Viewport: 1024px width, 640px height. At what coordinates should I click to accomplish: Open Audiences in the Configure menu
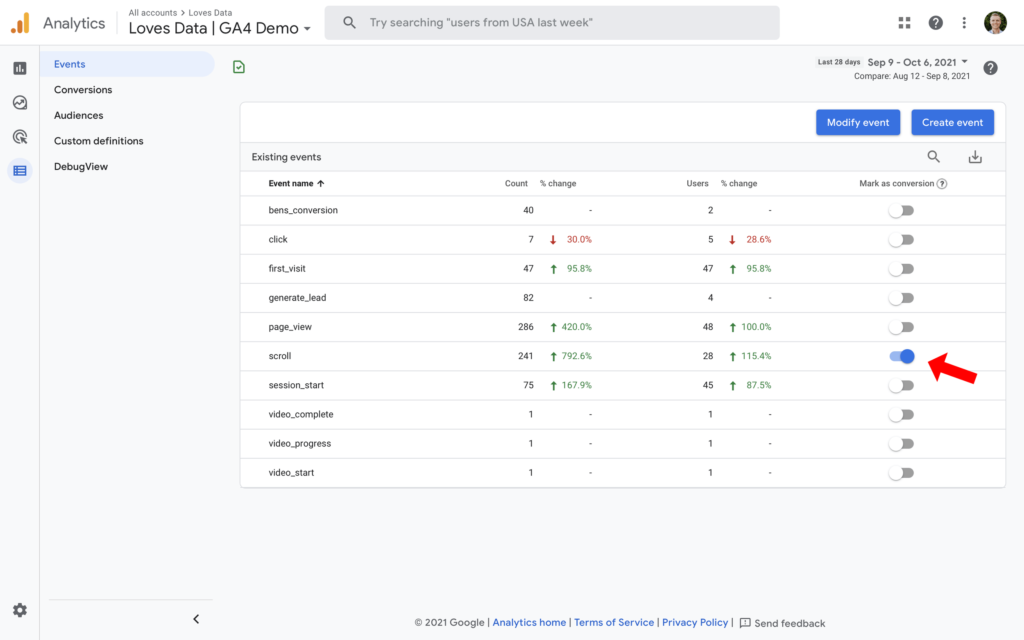tap(78, 115)
